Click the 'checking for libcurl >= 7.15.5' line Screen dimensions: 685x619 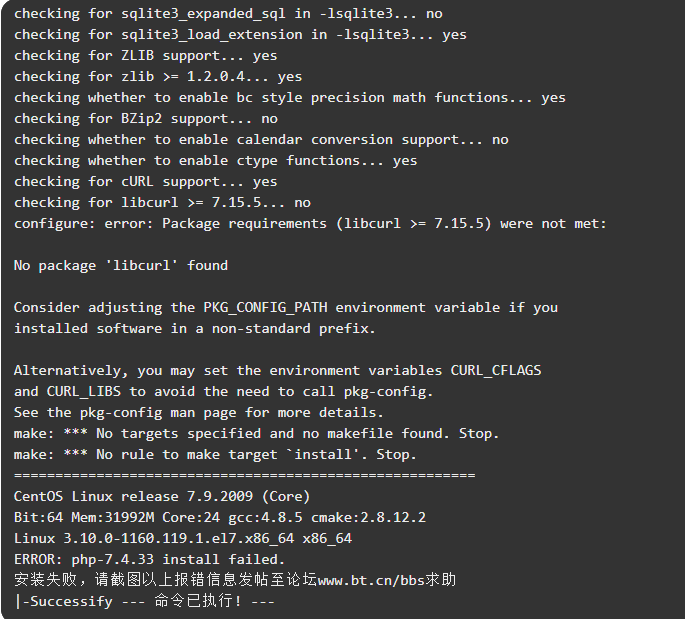162,202
